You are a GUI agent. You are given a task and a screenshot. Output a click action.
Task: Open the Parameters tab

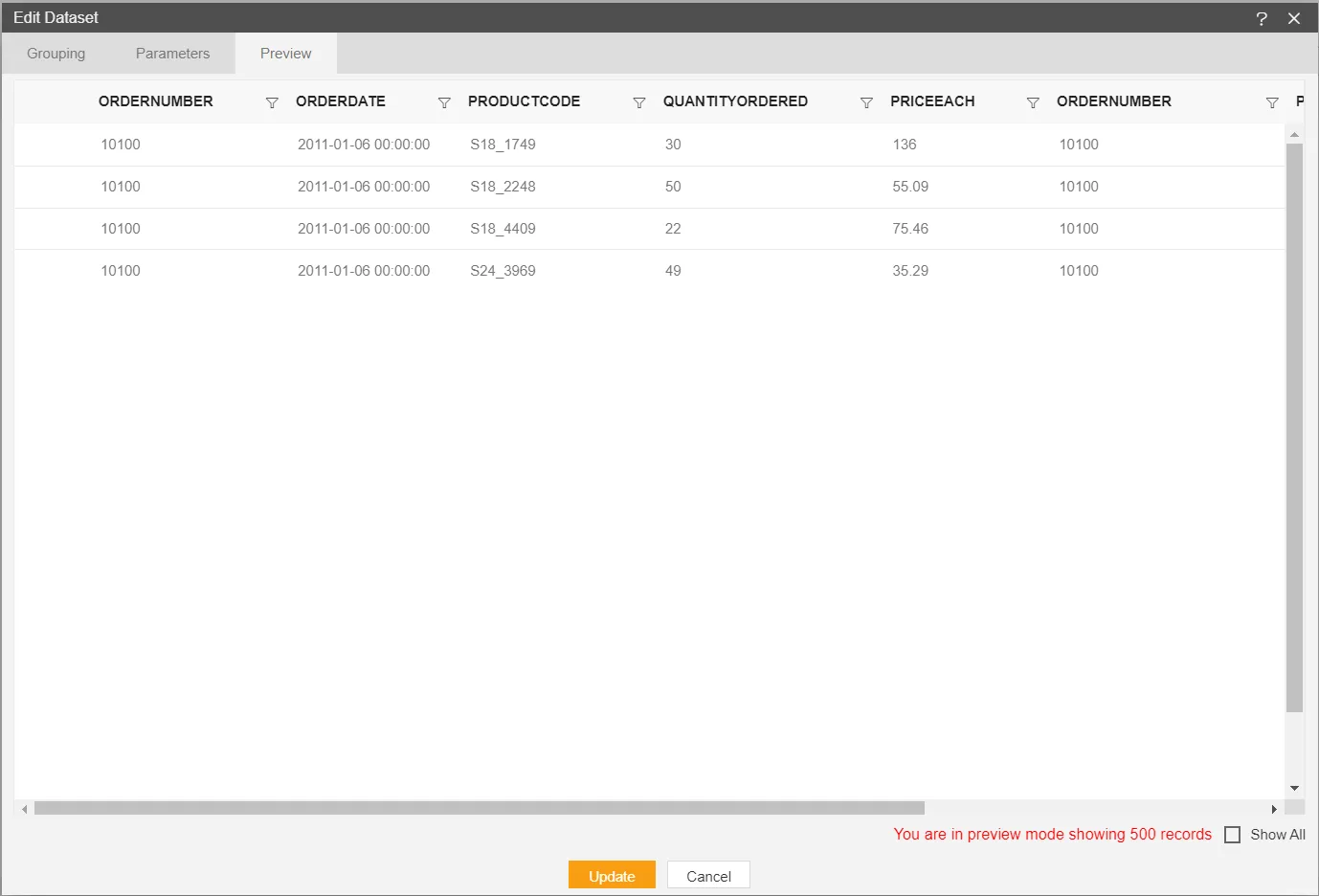(x=172, y=54)
